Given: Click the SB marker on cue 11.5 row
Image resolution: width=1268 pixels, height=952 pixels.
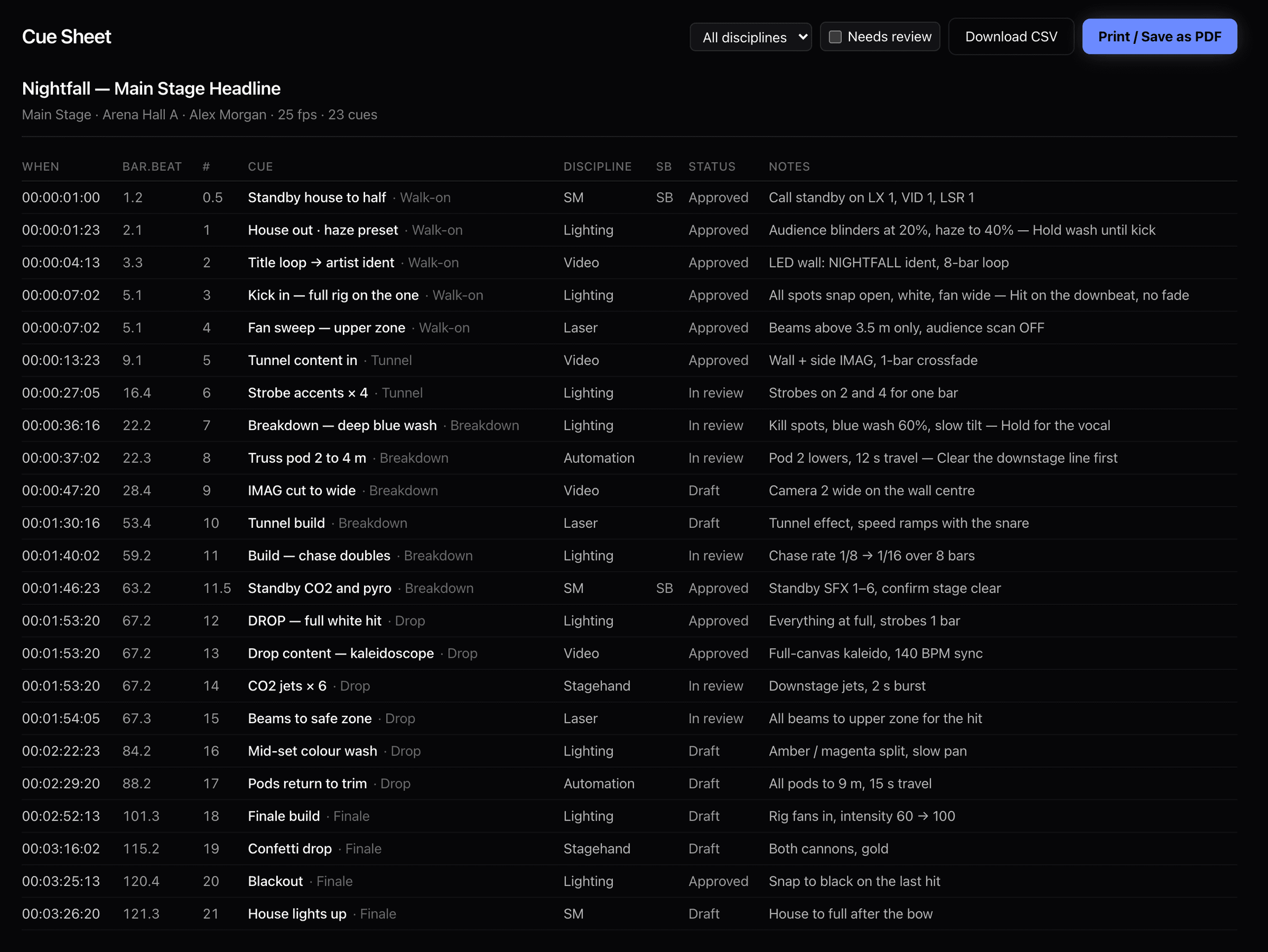Looking at the screenshot, I should 665,588.
